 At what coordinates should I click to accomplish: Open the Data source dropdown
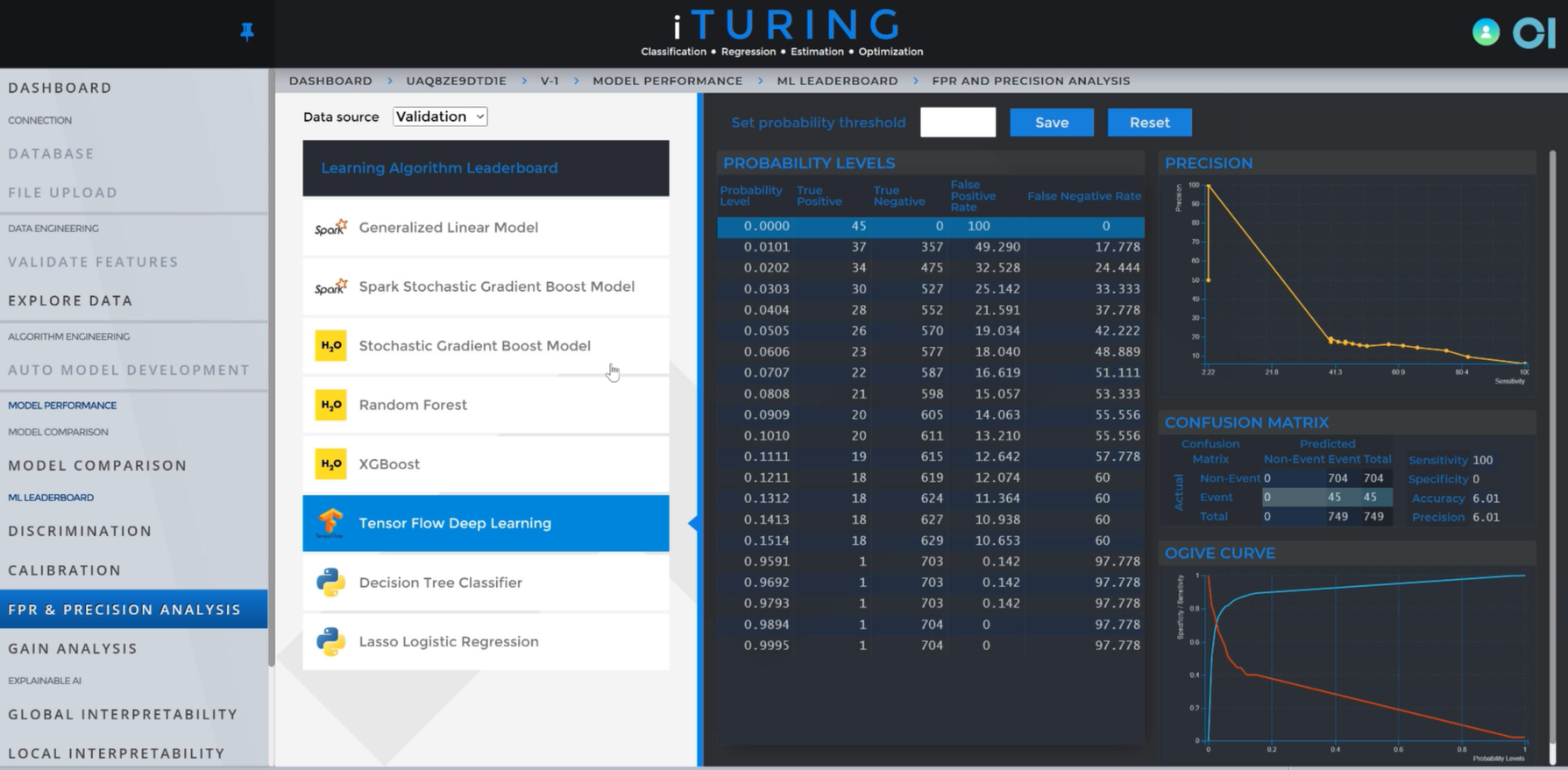pos(440,117)
